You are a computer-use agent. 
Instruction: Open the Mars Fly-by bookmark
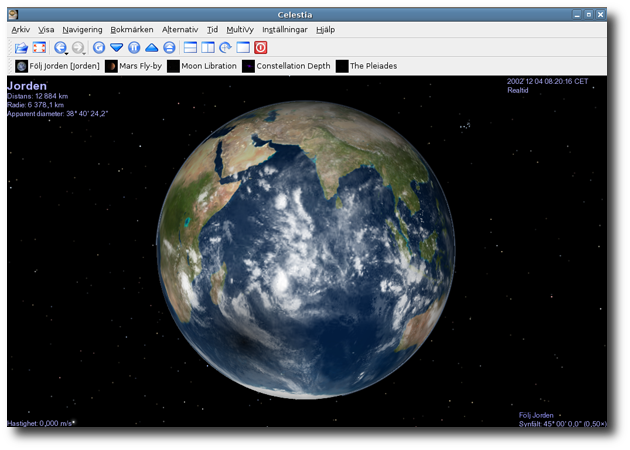pyautogui.click(x=133, y=66)
